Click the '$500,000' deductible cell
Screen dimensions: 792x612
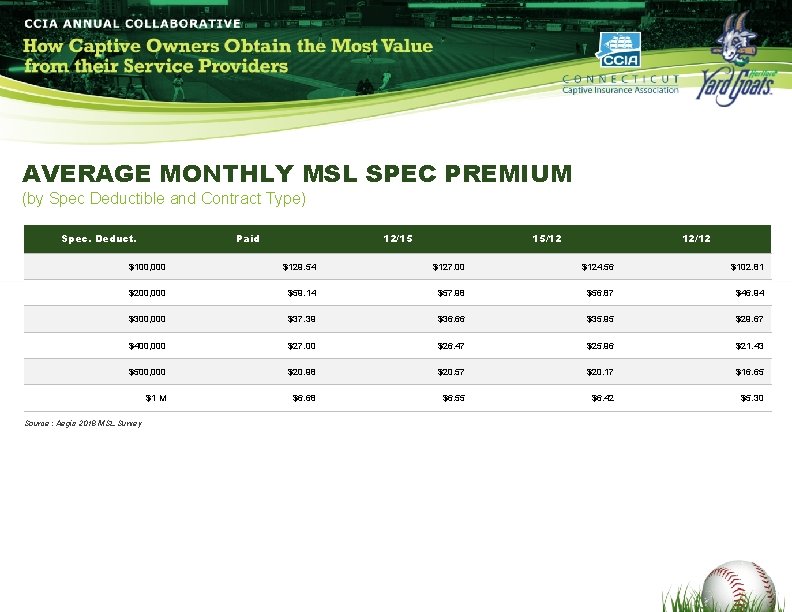pyautogui.click(x=147, y=372)
